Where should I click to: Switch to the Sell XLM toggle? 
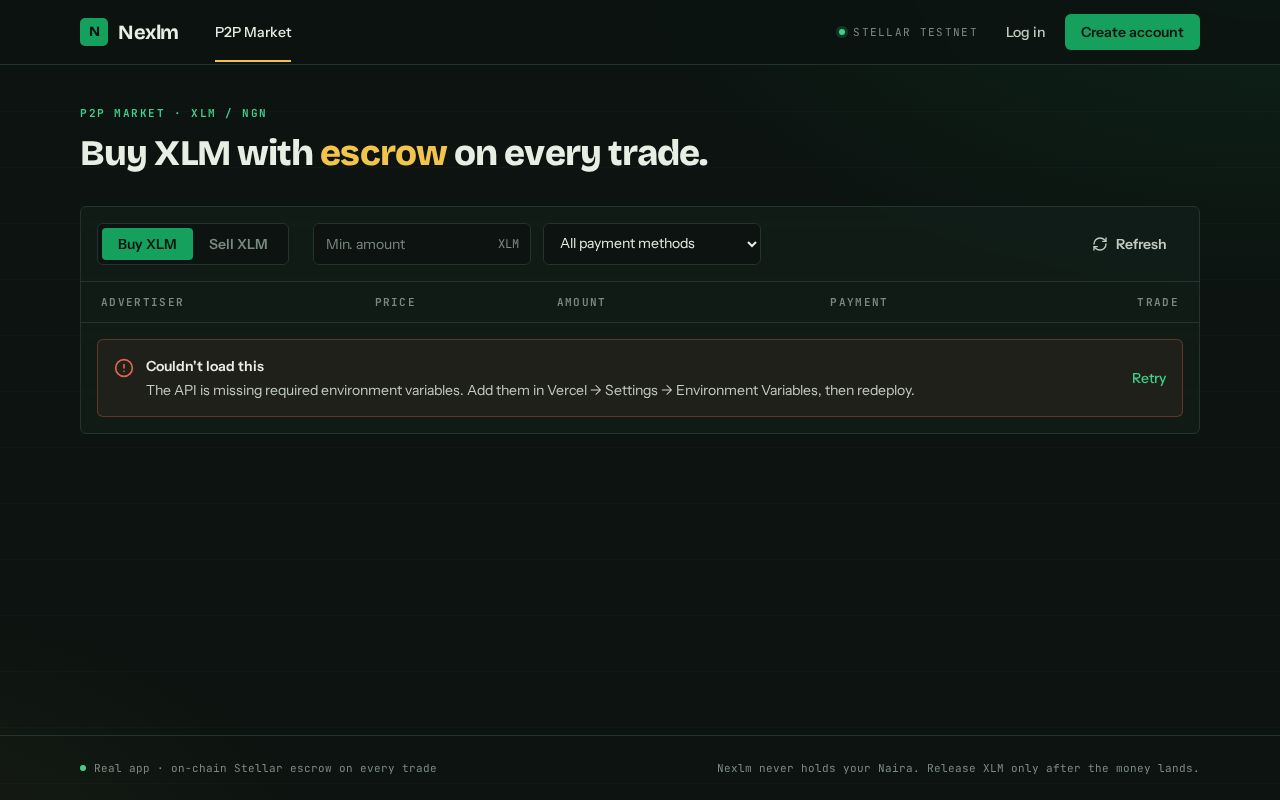tap(238, 244)
